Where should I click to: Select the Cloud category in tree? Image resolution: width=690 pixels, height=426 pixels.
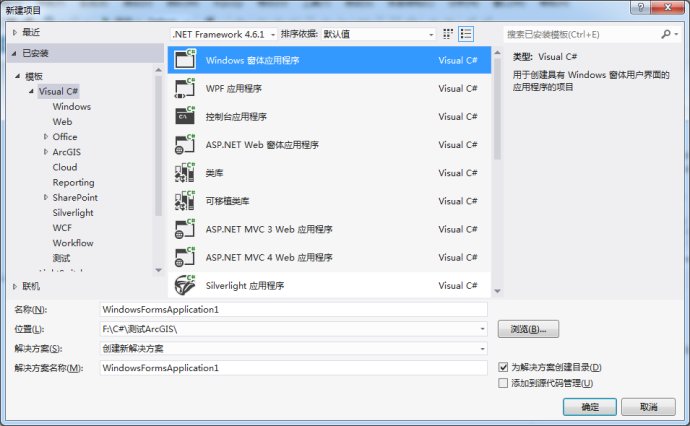[x=65, y=167]
